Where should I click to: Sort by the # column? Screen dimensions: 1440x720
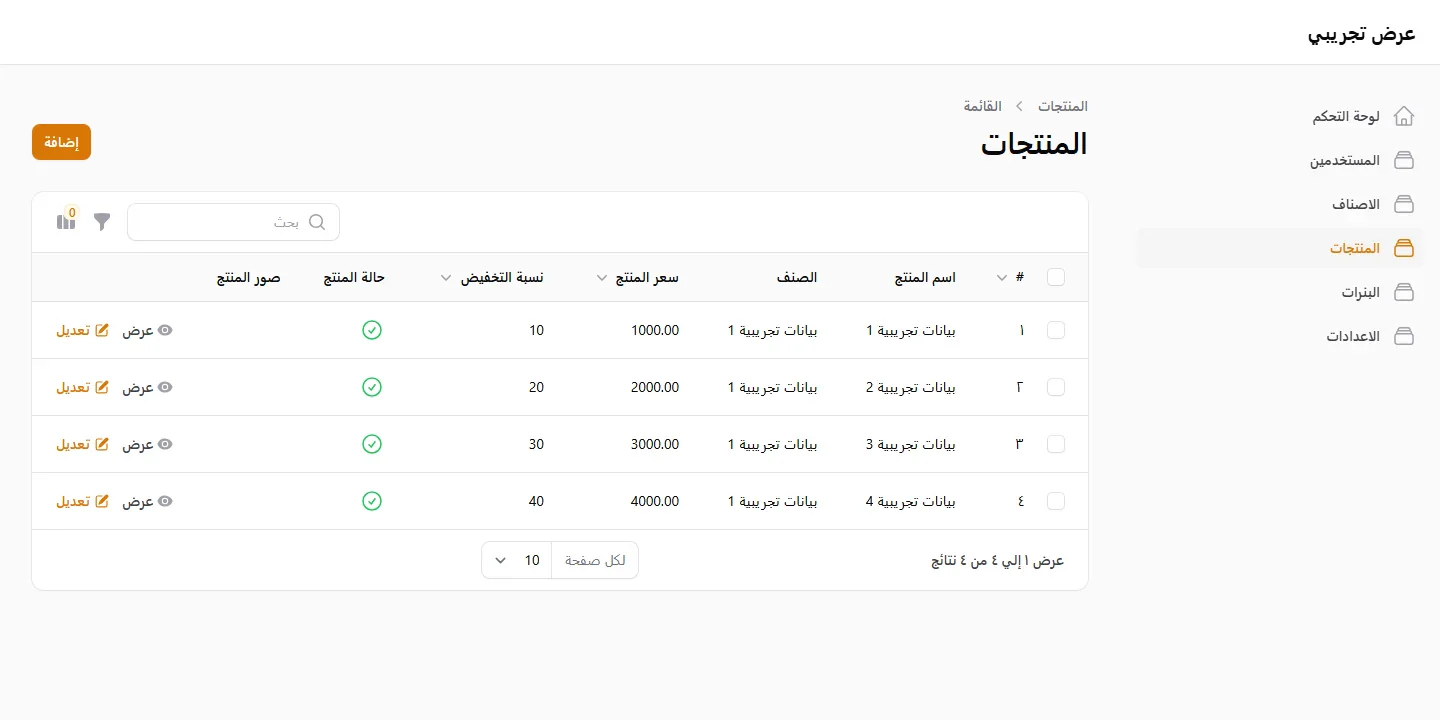click(x=1010, y=278)
